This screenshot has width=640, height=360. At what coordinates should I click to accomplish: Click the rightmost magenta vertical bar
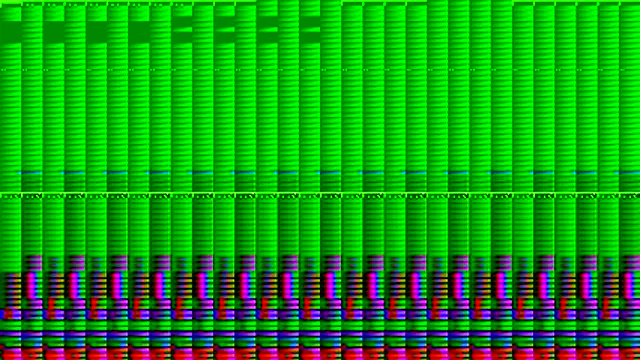pyautogui.click(x=628, y=286)
